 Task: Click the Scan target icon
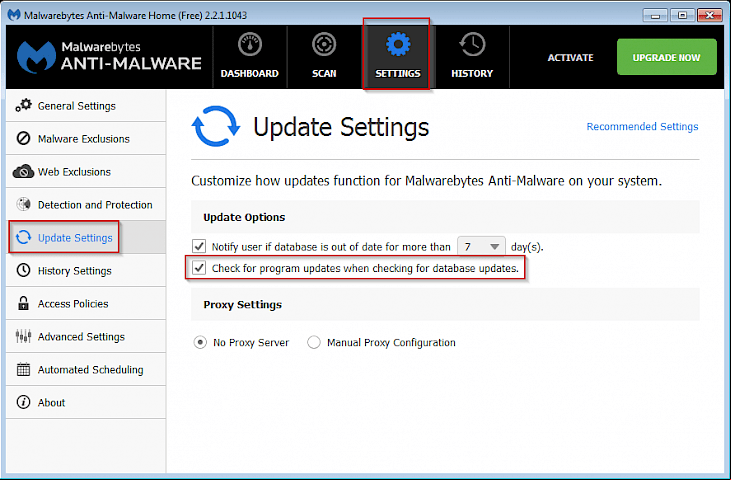[324, 45]
